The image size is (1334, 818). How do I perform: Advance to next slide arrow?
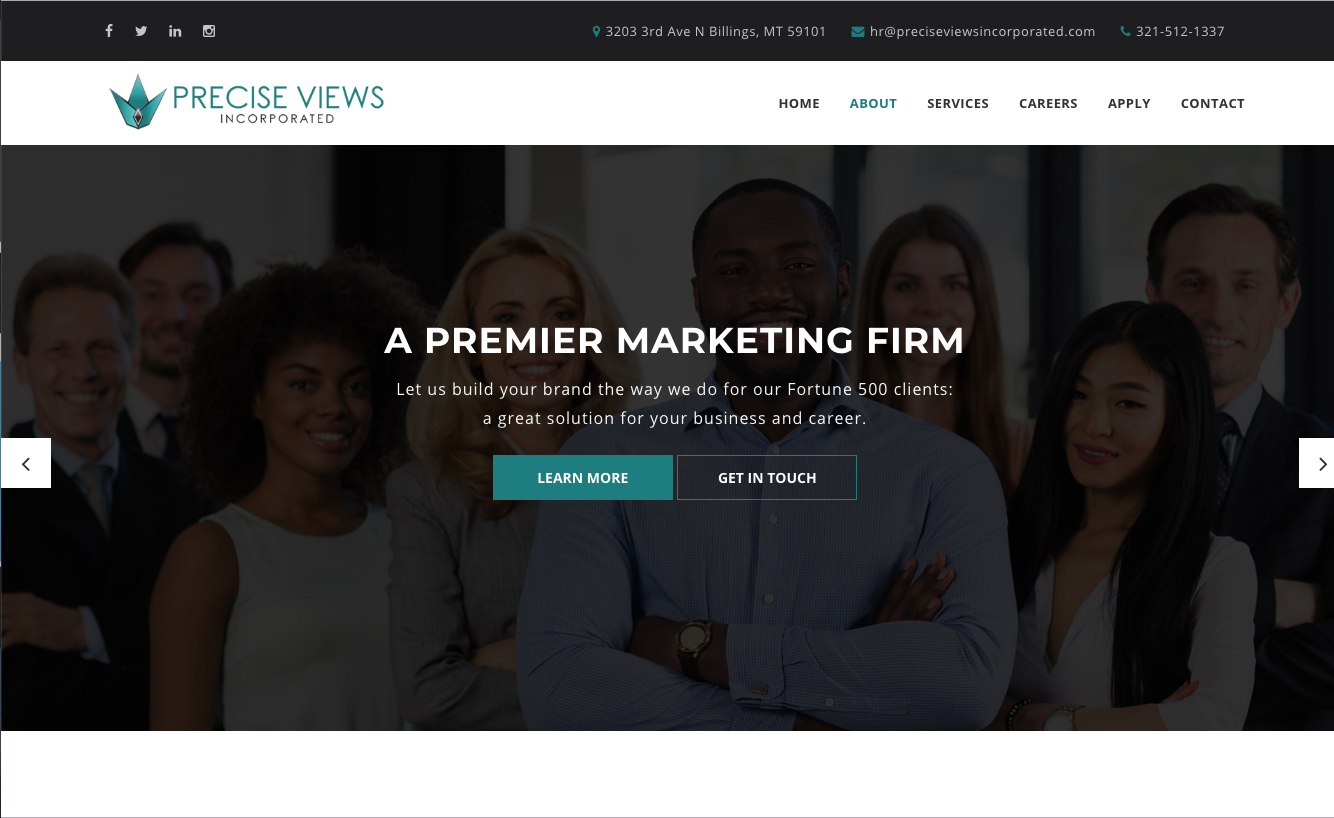click(1317, 463)
